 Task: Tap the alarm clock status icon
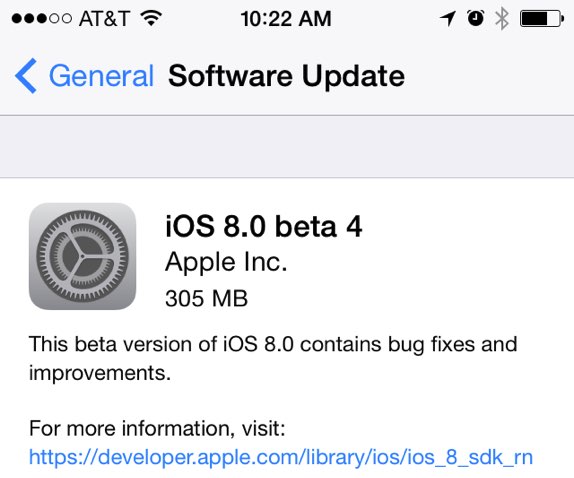476,18
